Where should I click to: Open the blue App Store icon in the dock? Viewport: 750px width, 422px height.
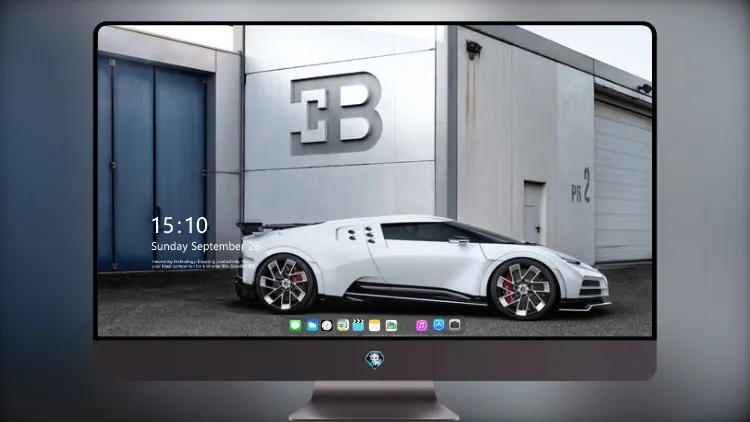point(439,325)
